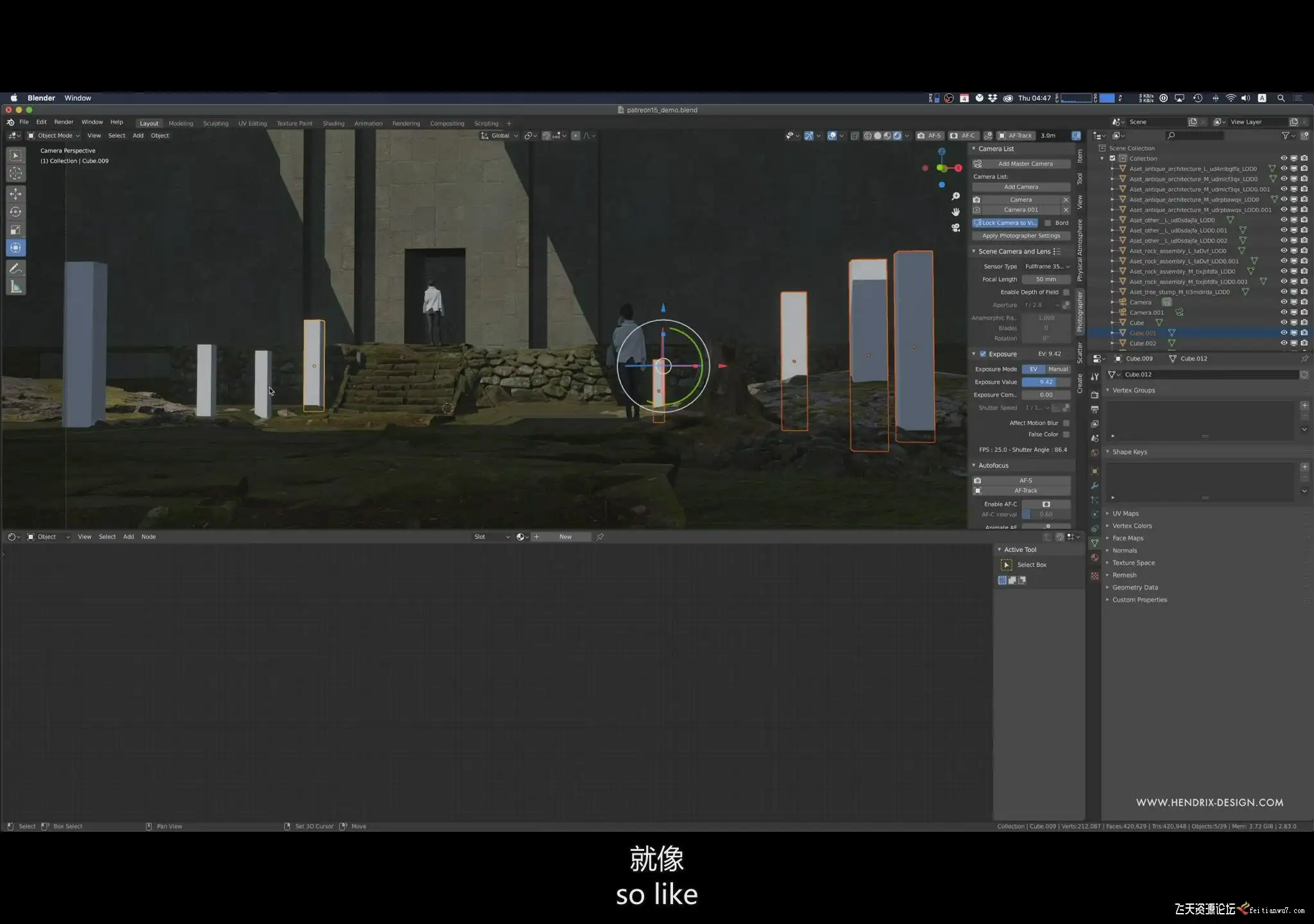
Task: Select the Rotate tool in left toolbar
Action: 16,212
